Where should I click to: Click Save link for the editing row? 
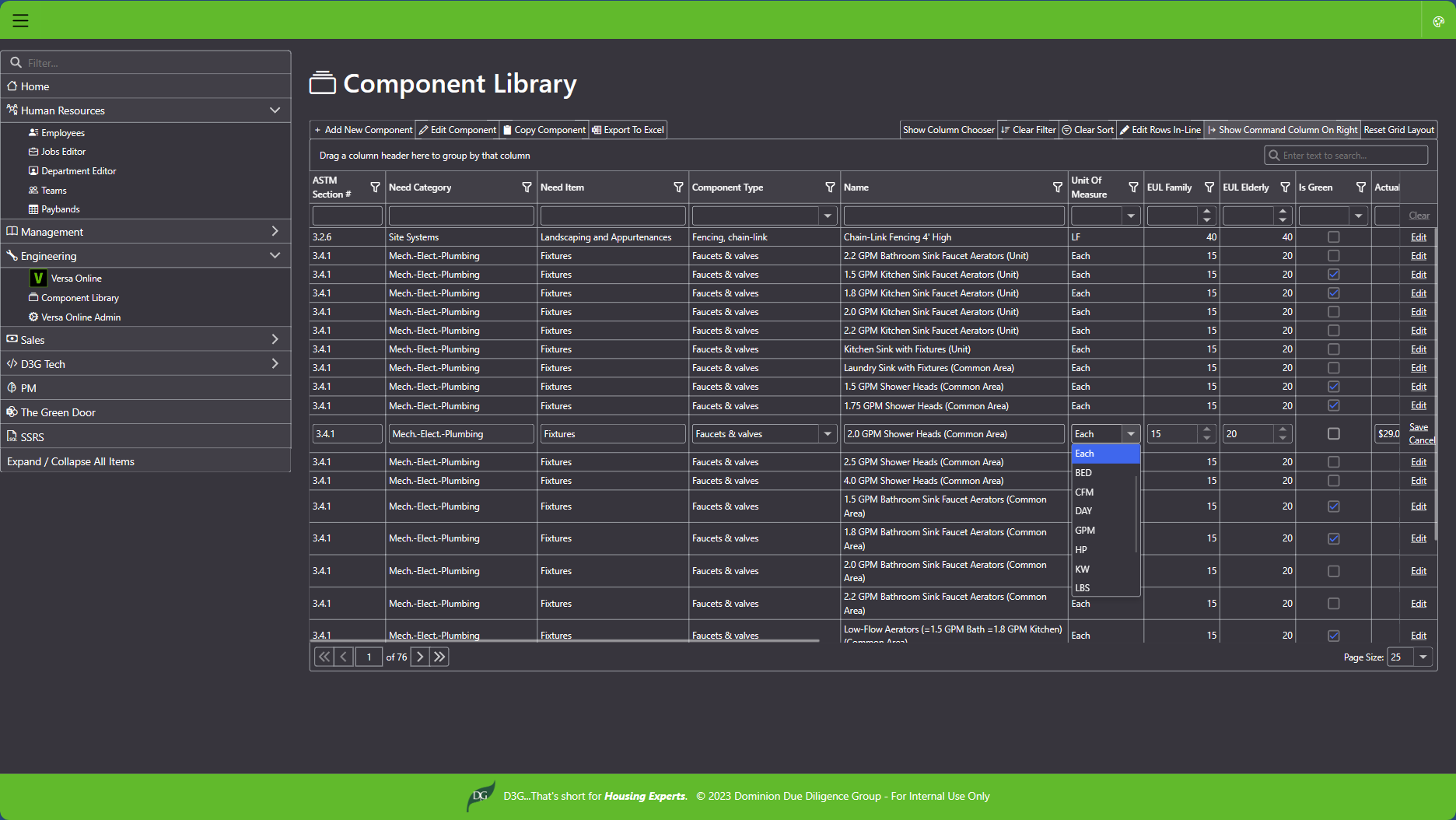(x=1418, y=427)
